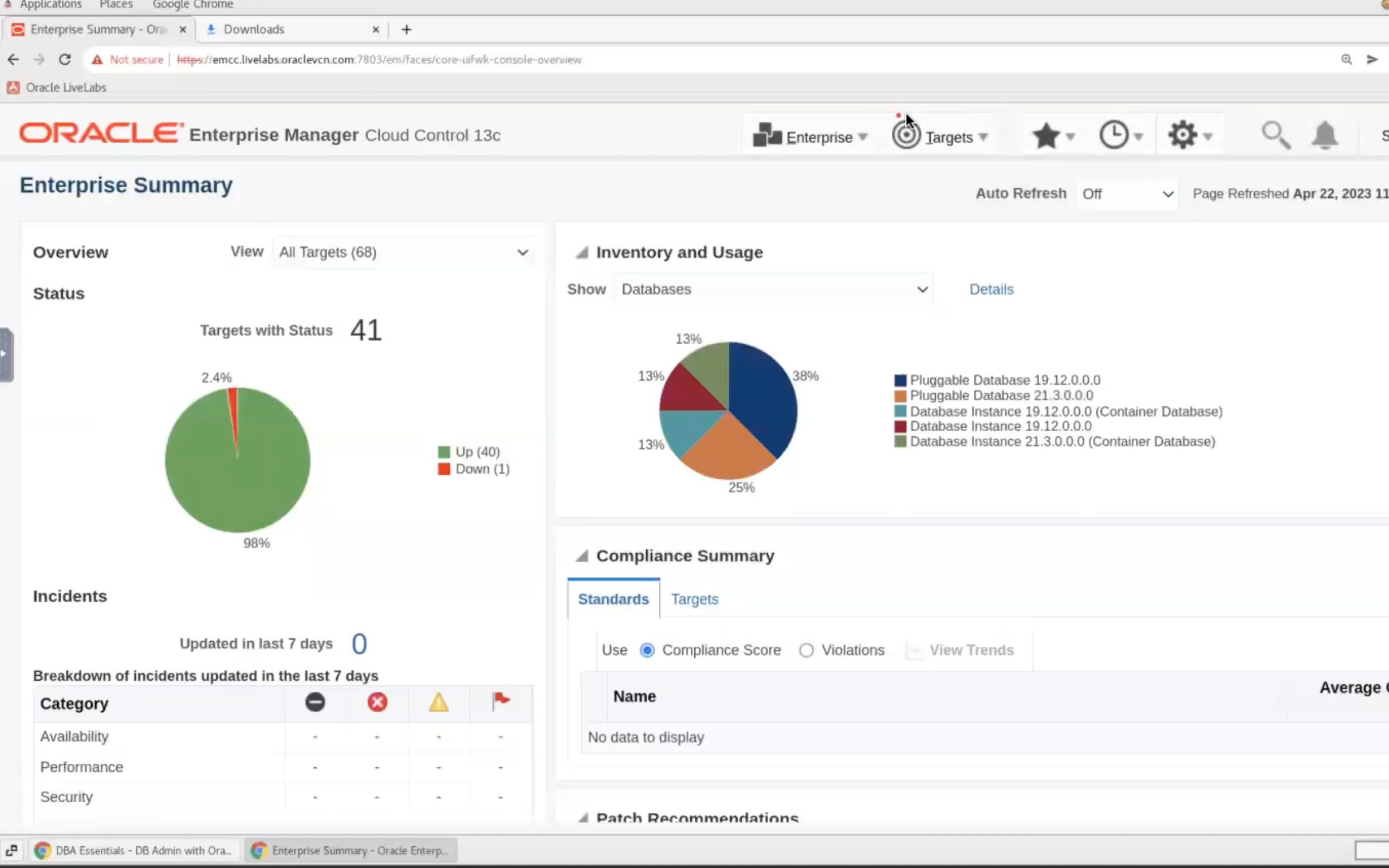This screenshot has height=868, width=1389.
Task: Click the Name column header
Action: [634, 696]
